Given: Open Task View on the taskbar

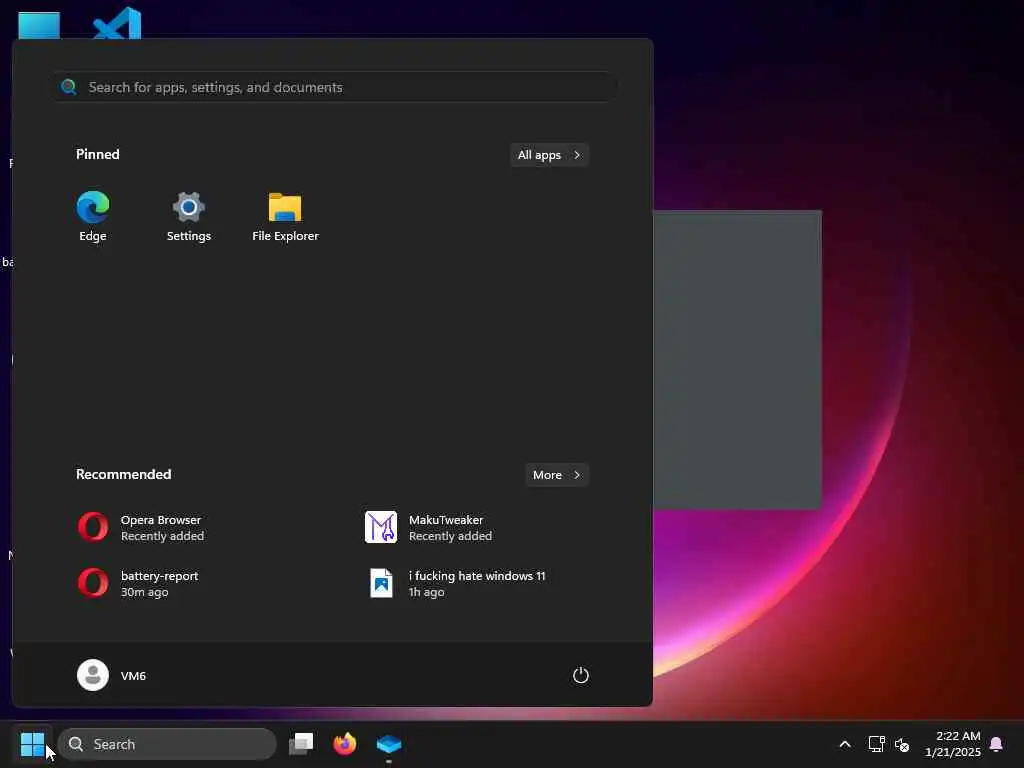Looking at the screenshot, I should (x=301, y=744).
